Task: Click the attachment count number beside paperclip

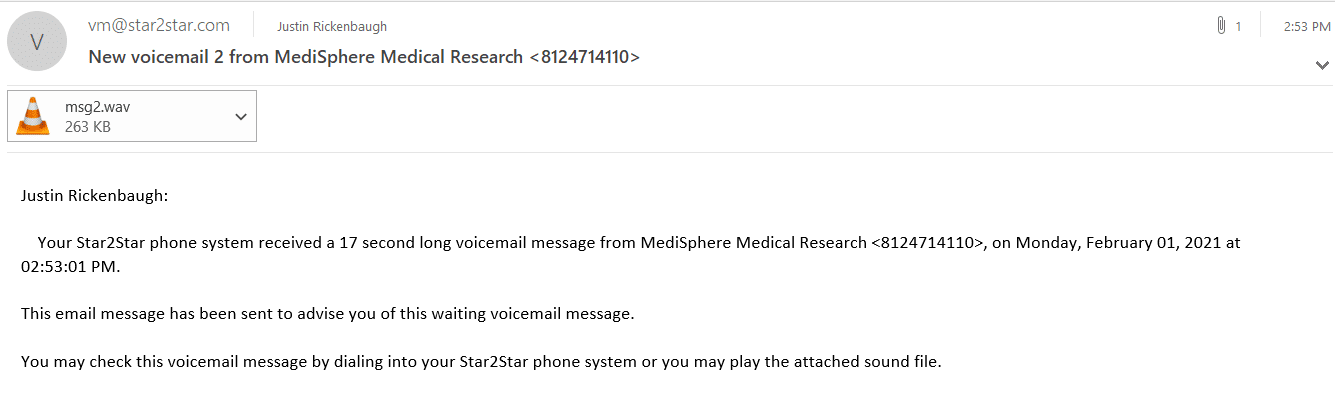Action: pyautogui.click(x=1238, y=26)
